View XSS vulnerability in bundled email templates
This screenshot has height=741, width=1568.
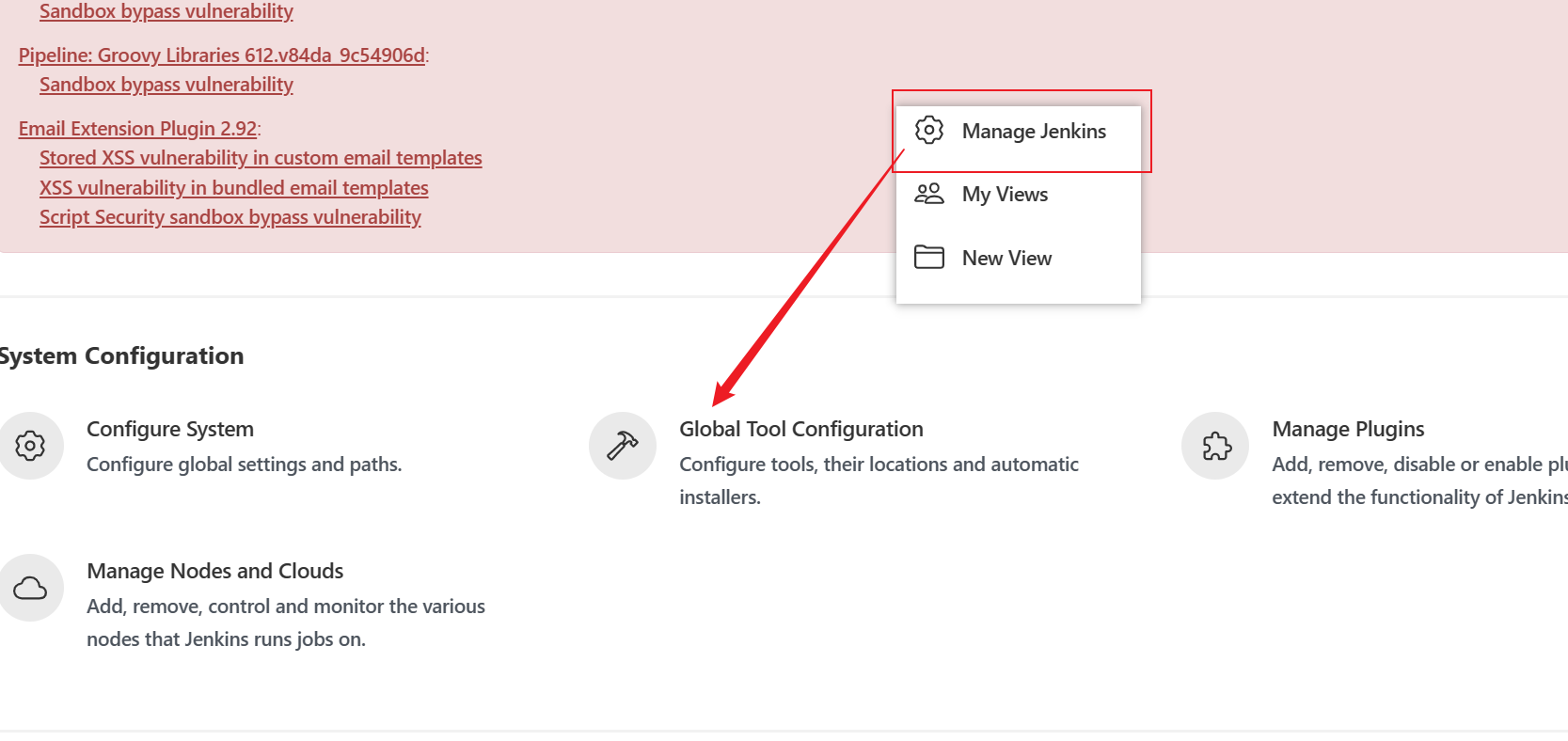pyautogui.click(x=234, y=188)
